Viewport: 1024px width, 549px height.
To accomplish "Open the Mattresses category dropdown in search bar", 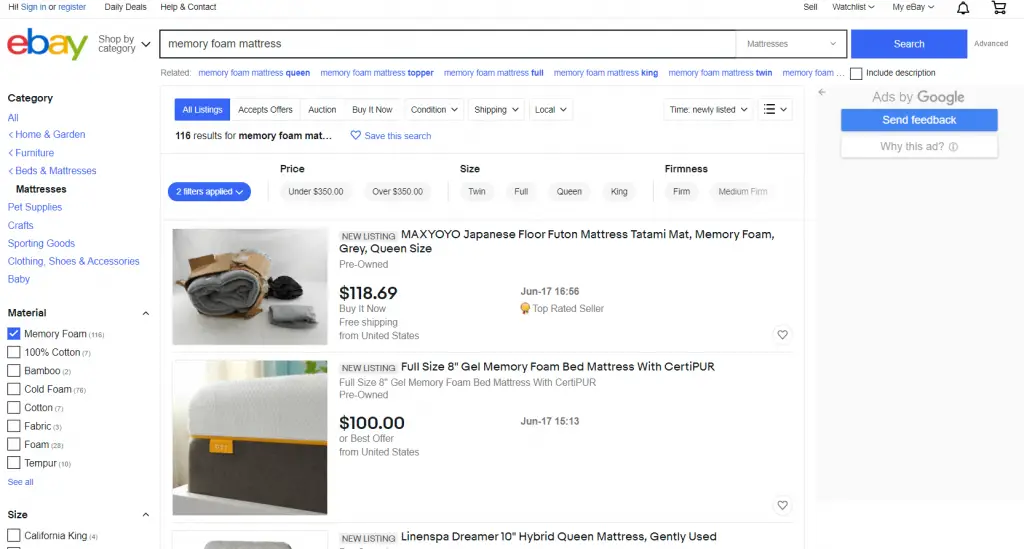I will click(x=791, y=44).
